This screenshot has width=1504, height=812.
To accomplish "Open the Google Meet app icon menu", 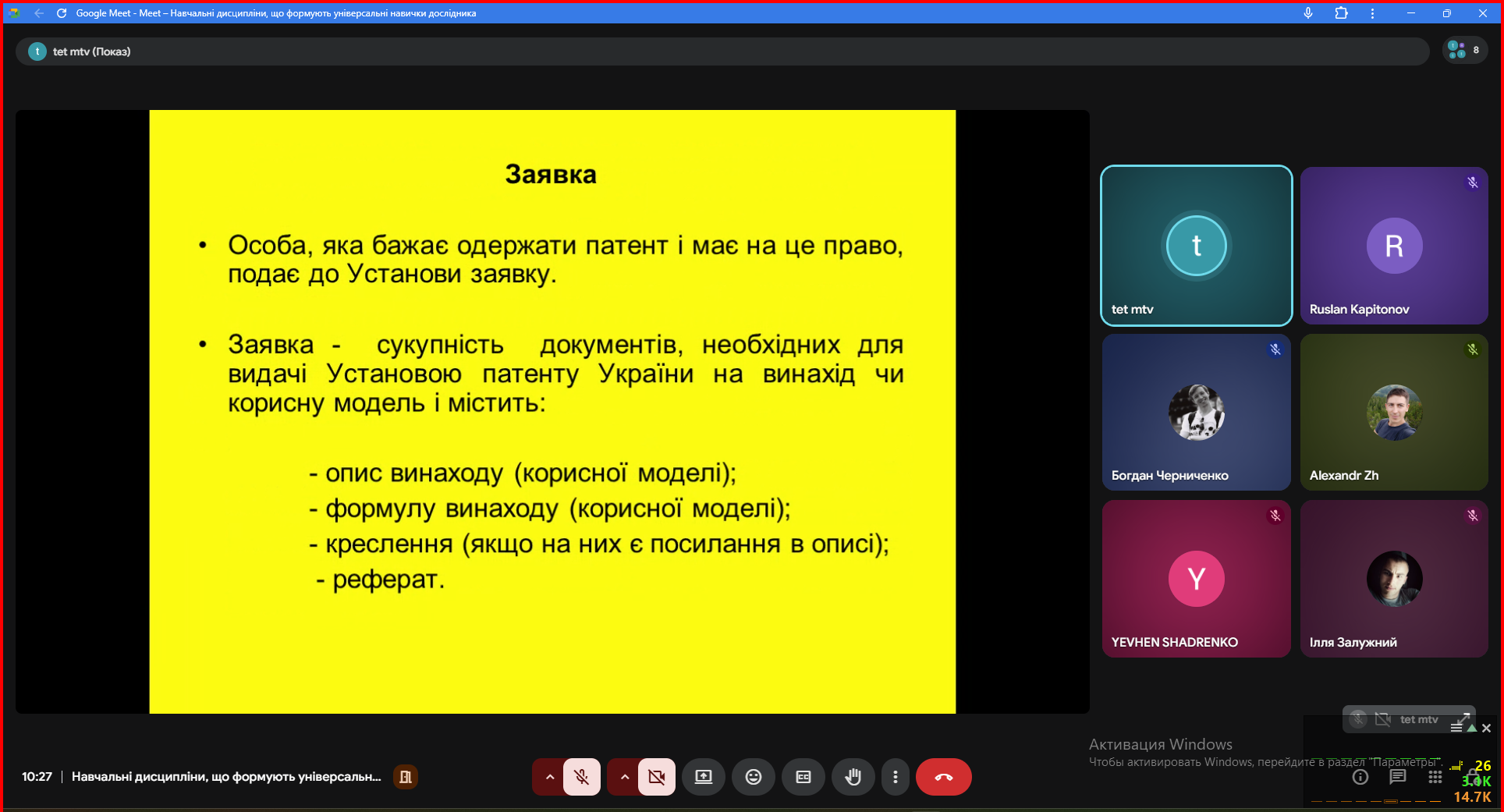I will tap(14, 13).
